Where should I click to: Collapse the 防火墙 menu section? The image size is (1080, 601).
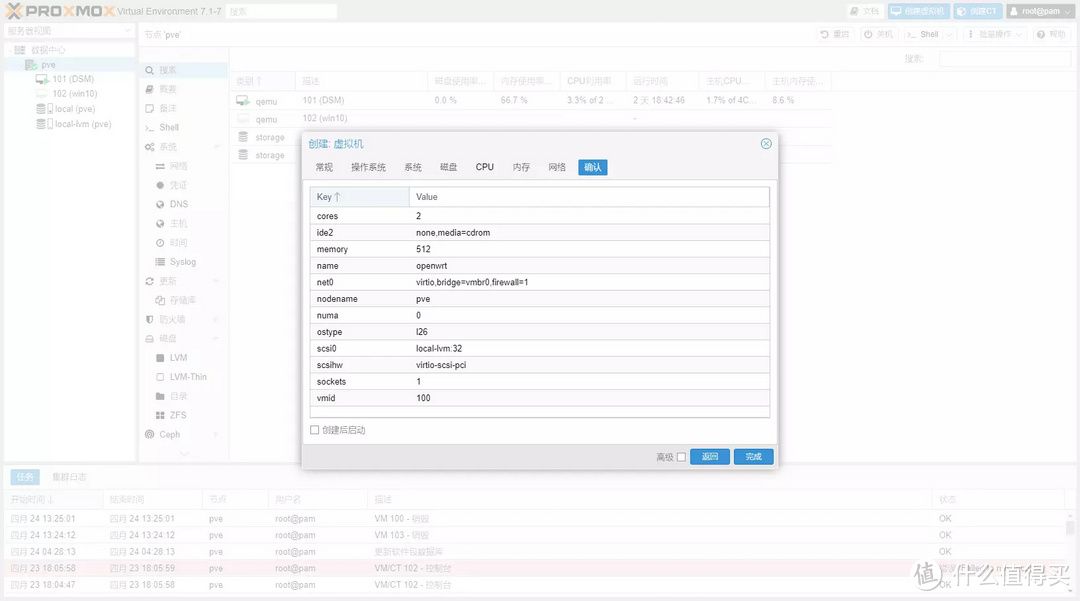click(x=216, y=319)
